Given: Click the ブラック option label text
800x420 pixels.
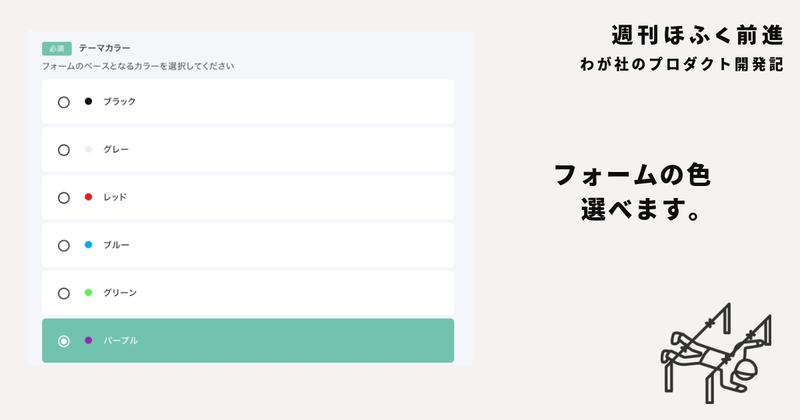Looking at the screenshot, I should pos(119,102).
